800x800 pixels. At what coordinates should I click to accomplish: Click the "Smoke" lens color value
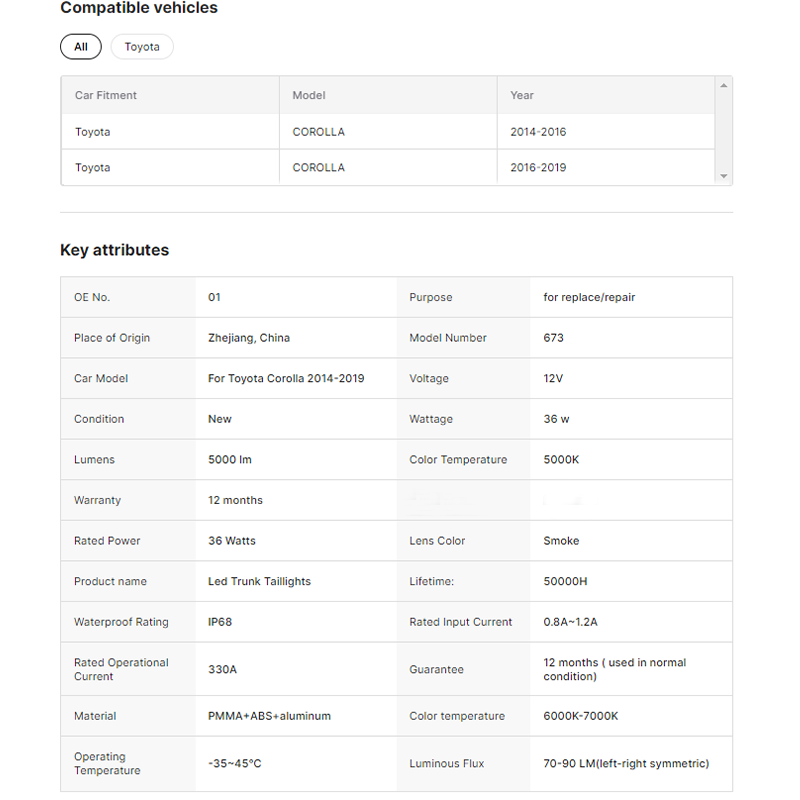[x=561, y=541]
